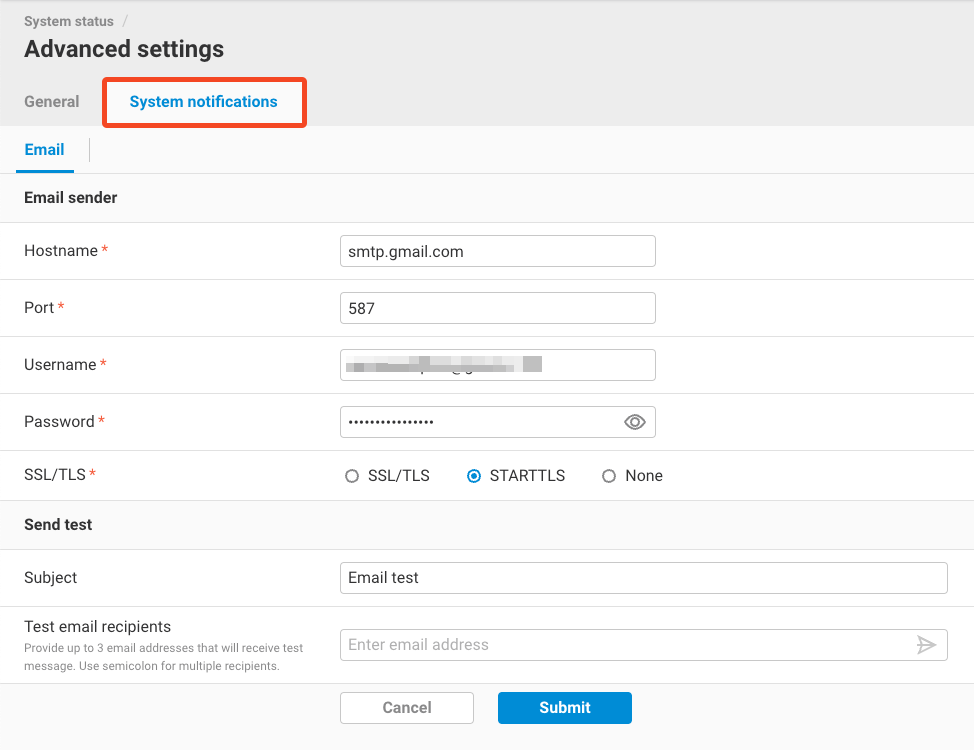Click the Advanced settings page title

[124, 49]
